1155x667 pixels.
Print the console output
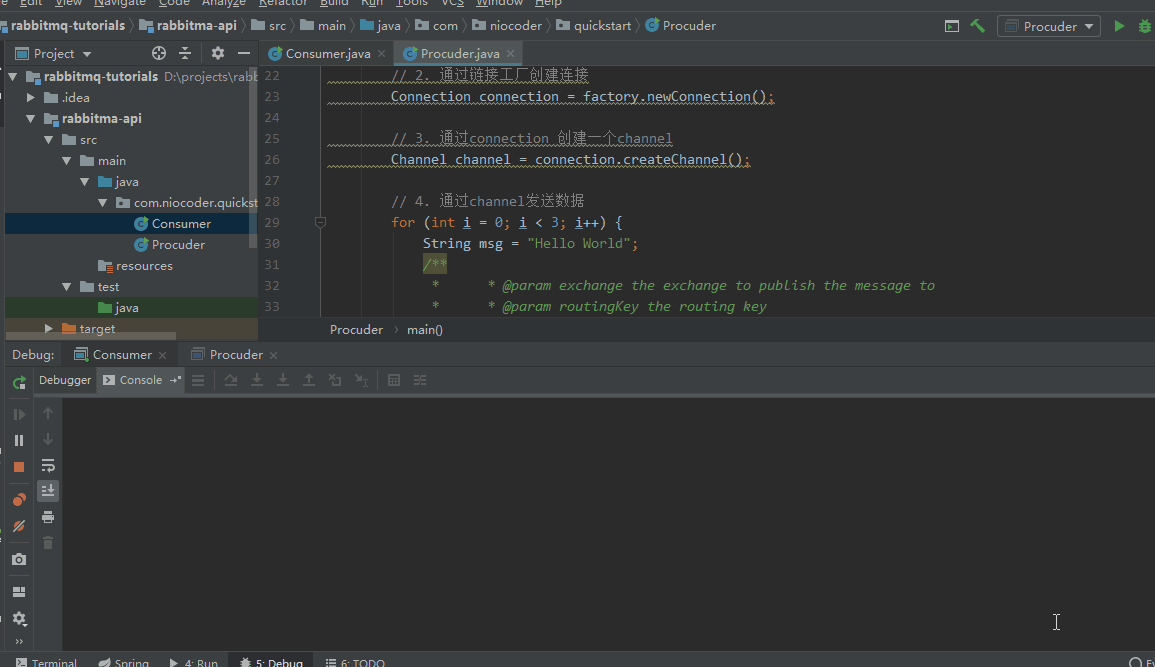pyautogui.click(x=48, y=517)
